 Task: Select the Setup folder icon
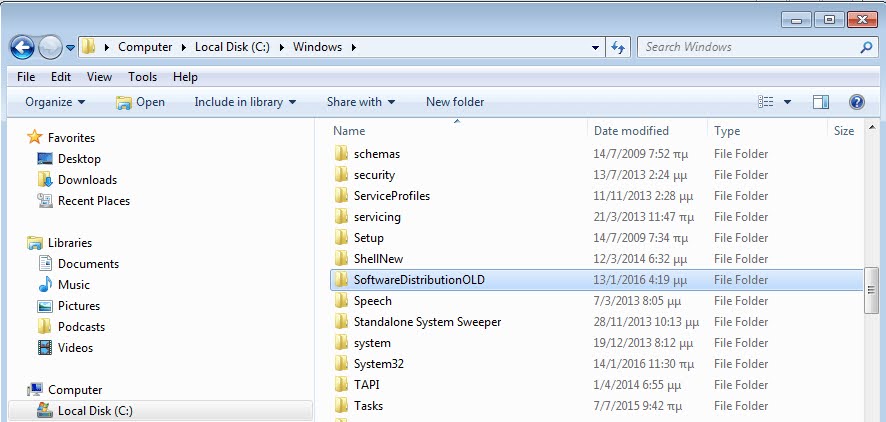tap(341, 237)
